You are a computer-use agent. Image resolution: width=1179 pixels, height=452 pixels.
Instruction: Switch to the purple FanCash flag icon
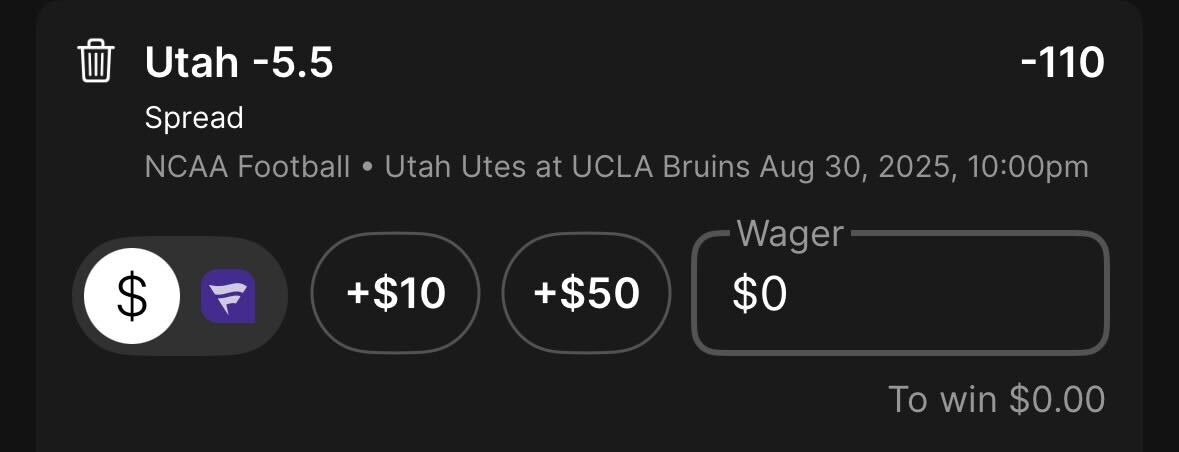[228, 296]
